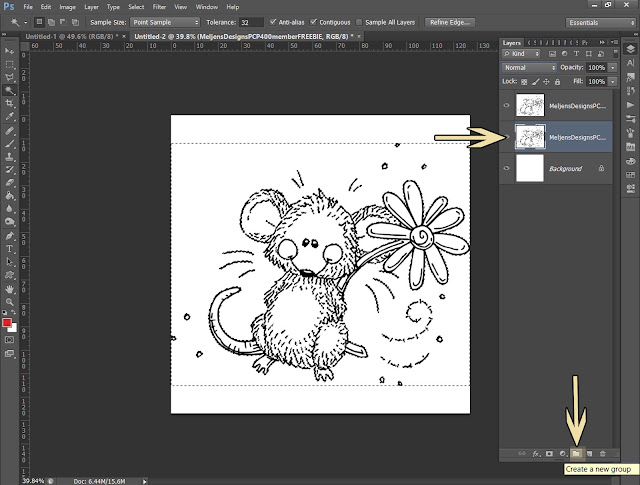Toggle Contiguous checkbox
The height and width of the screenshot is (485, 640).
(313, 22)
